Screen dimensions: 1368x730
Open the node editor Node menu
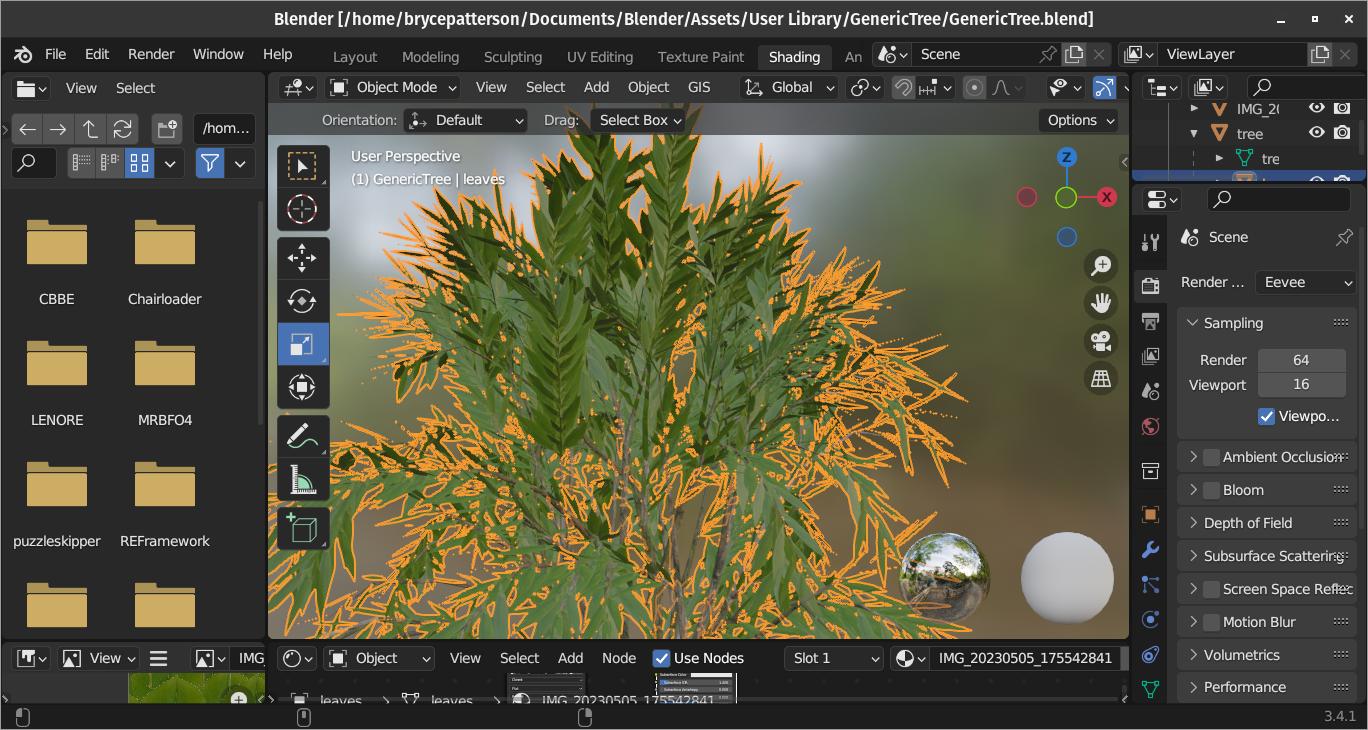coord(618,658)
